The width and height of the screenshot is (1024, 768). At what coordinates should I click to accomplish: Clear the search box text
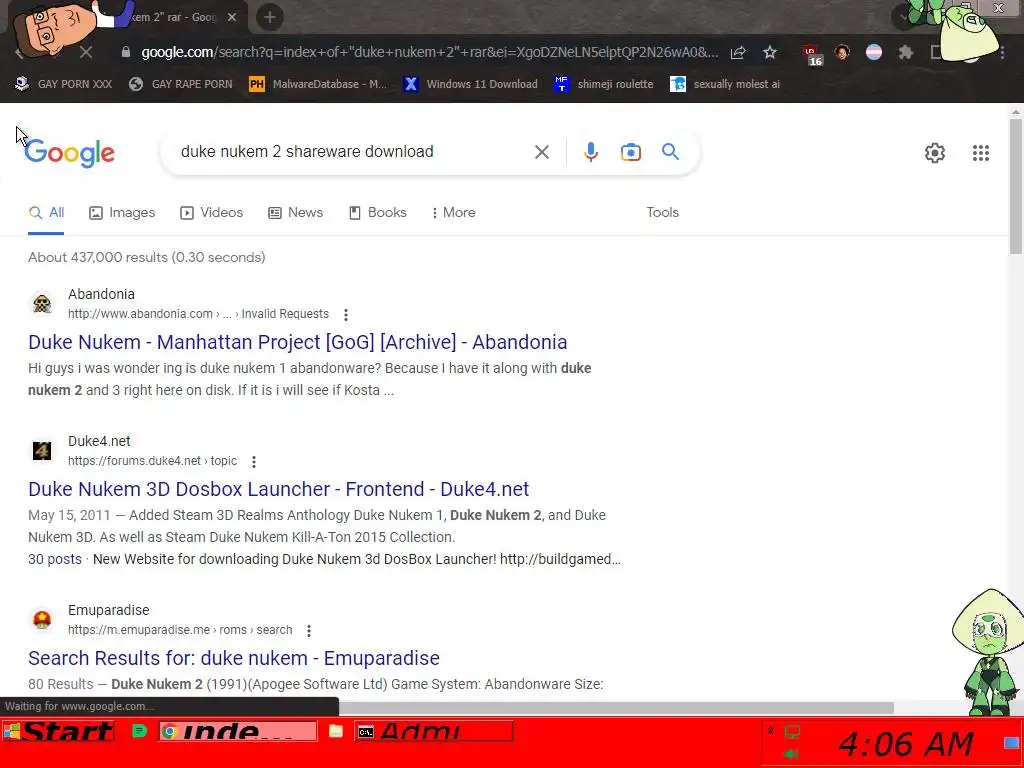coord(541,152)
